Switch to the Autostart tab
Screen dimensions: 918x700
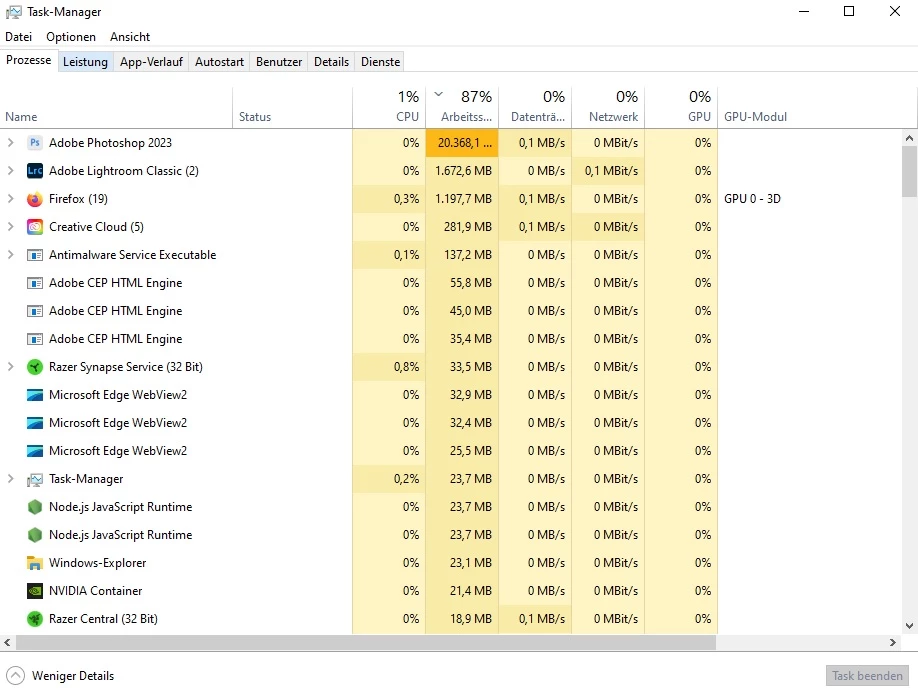click(x=219, y=62)
